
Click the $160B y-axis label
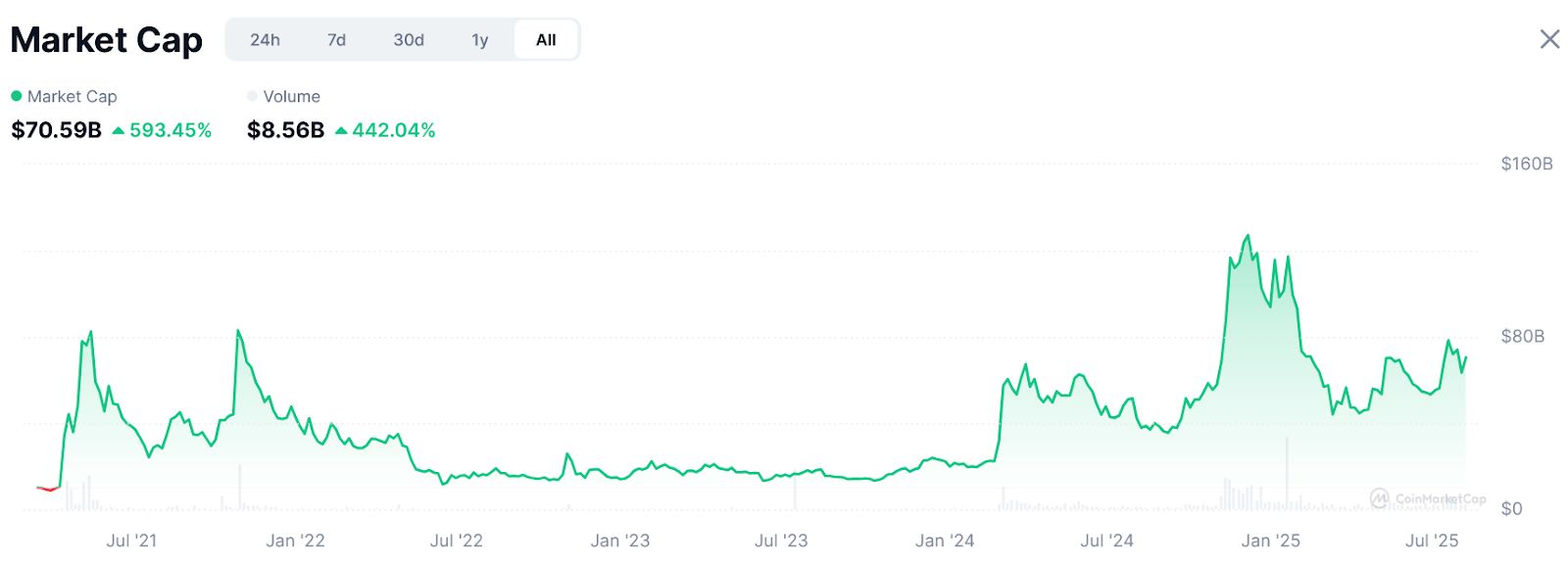[1526, 164]
